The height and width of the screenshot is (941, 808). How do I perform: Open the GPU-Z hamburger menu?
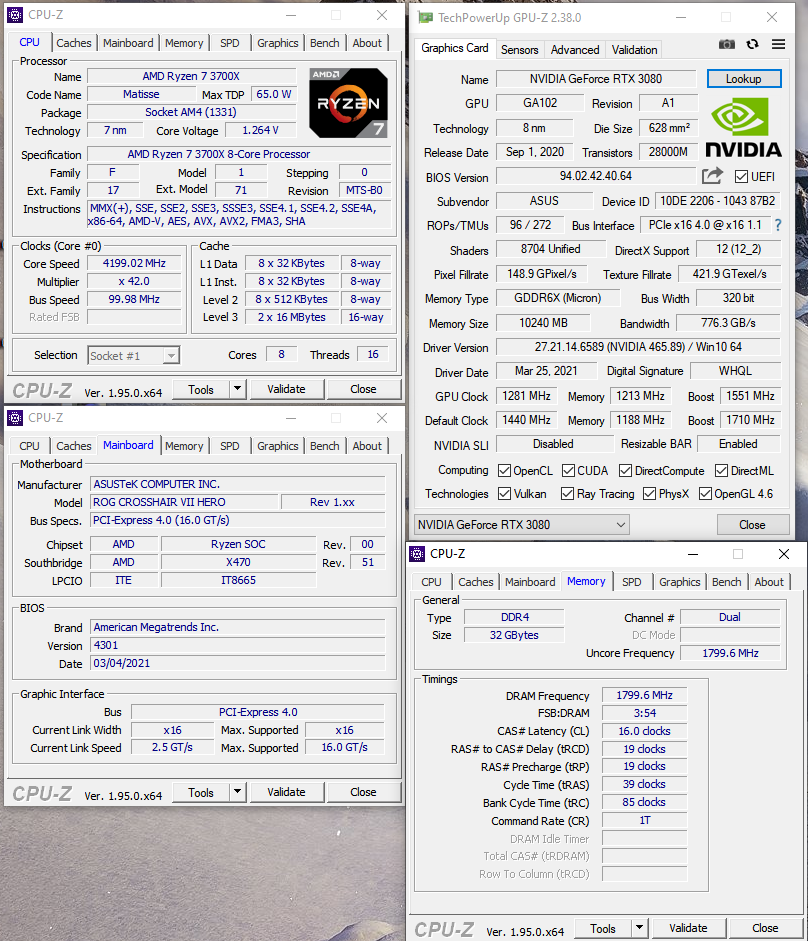[x=779, y=44]
